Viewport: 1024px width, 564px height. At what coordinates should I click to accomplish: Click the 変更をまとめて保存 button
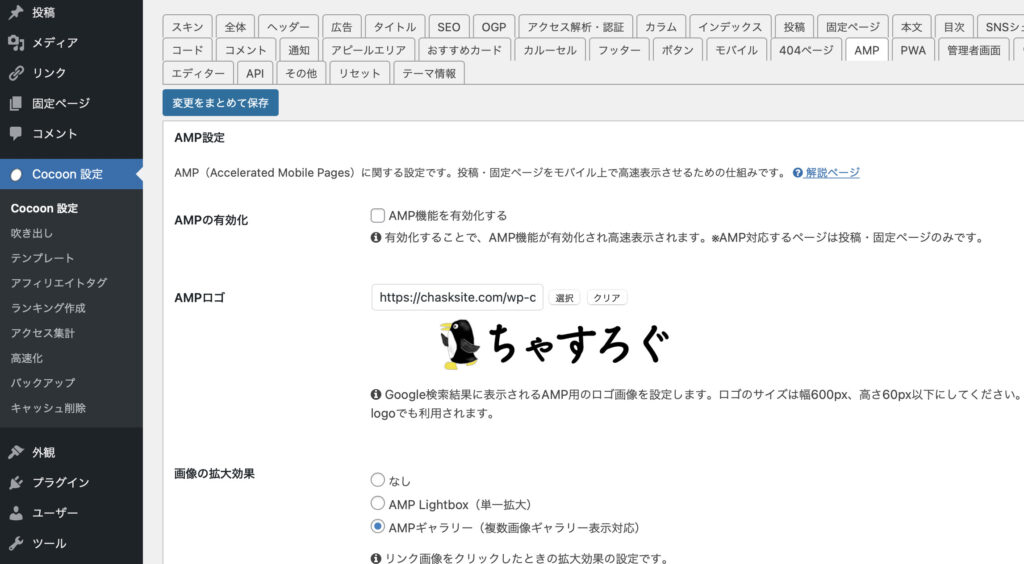[x=221, y=102]
